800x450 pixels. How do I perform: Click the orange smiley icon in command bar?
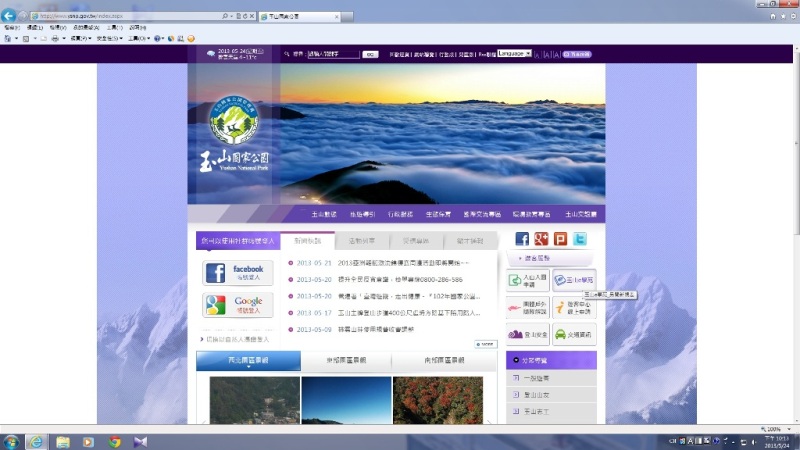coord(191,38)
